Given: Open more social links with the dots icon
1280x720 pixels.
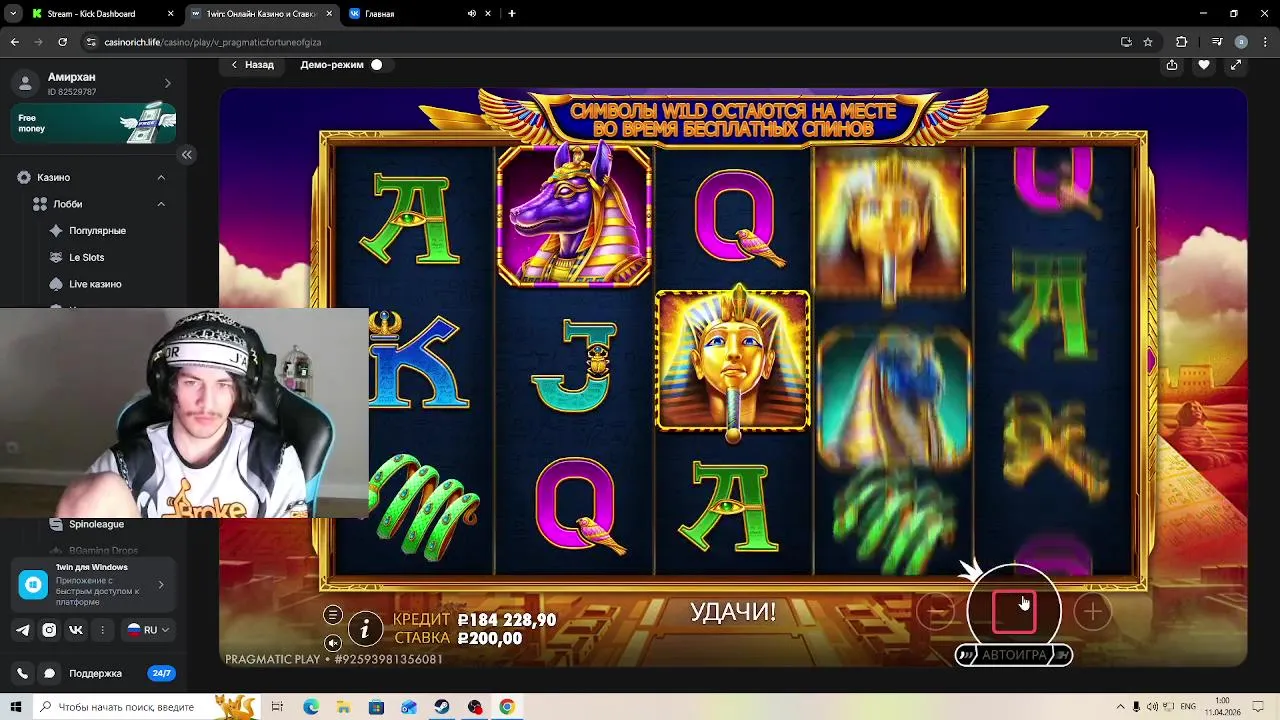Looking at the screenshot, I should tap(102, 630).
